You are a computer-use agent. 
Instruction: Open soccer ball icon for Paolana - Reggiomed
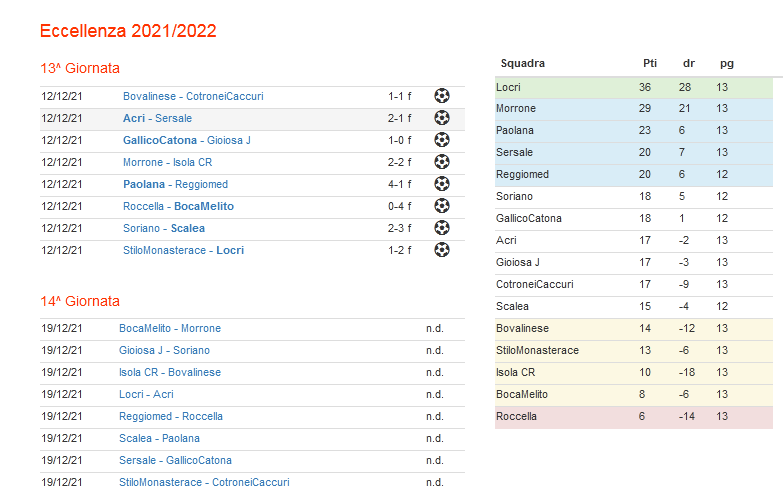click(441, 184)
